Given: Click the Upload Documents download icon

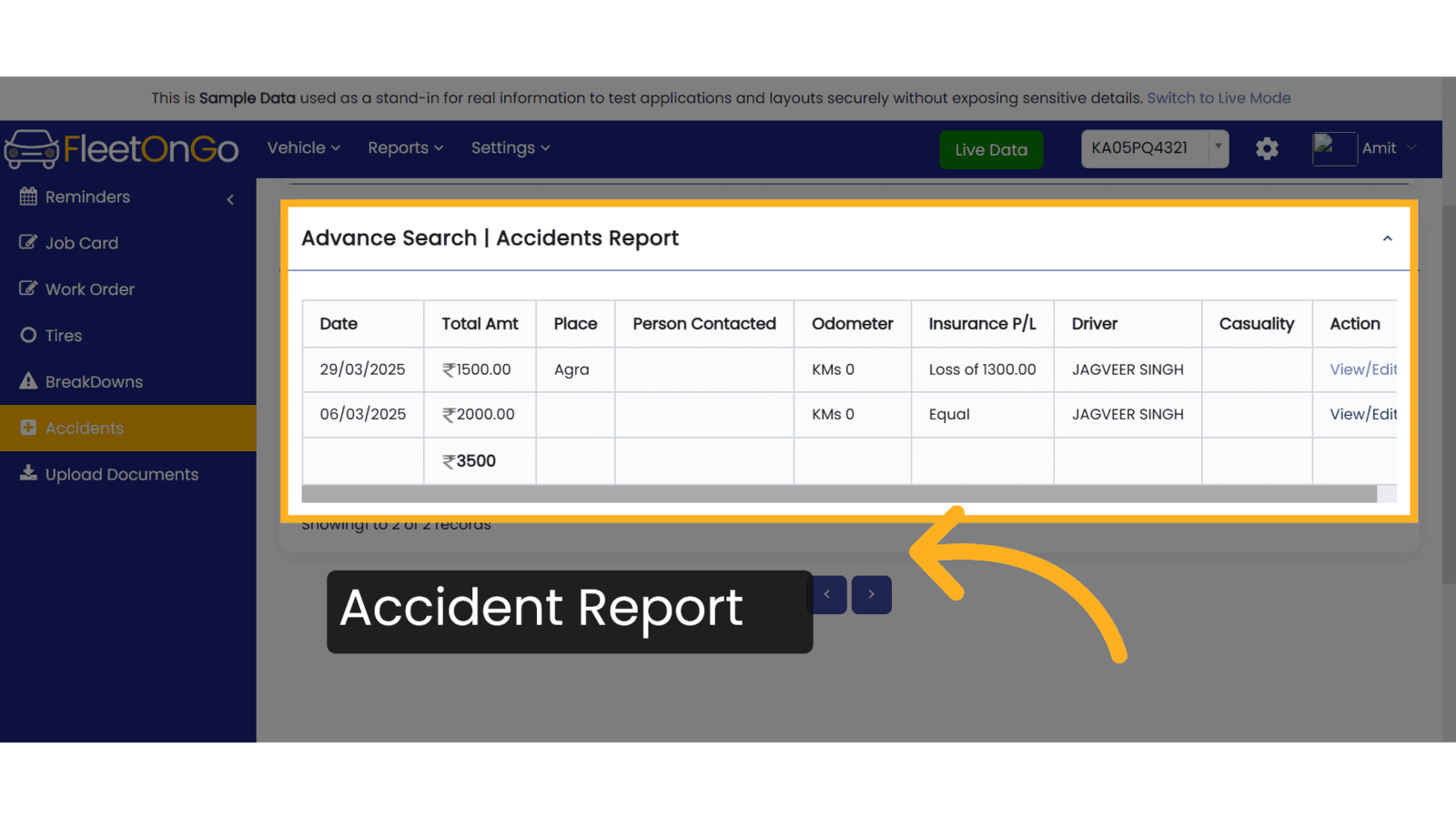Looking at the screenshot, I should pyautogui.click(x=28, y=473).
